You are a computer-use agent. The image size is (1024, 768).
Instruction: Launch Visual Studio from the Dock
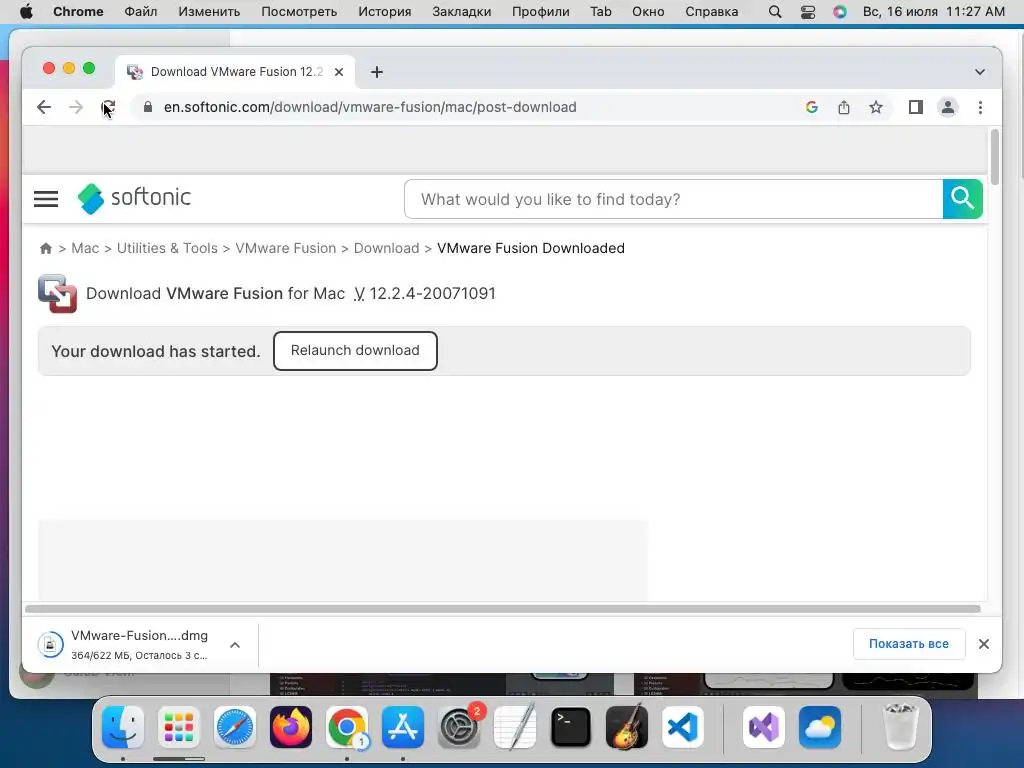coord(764,727)
